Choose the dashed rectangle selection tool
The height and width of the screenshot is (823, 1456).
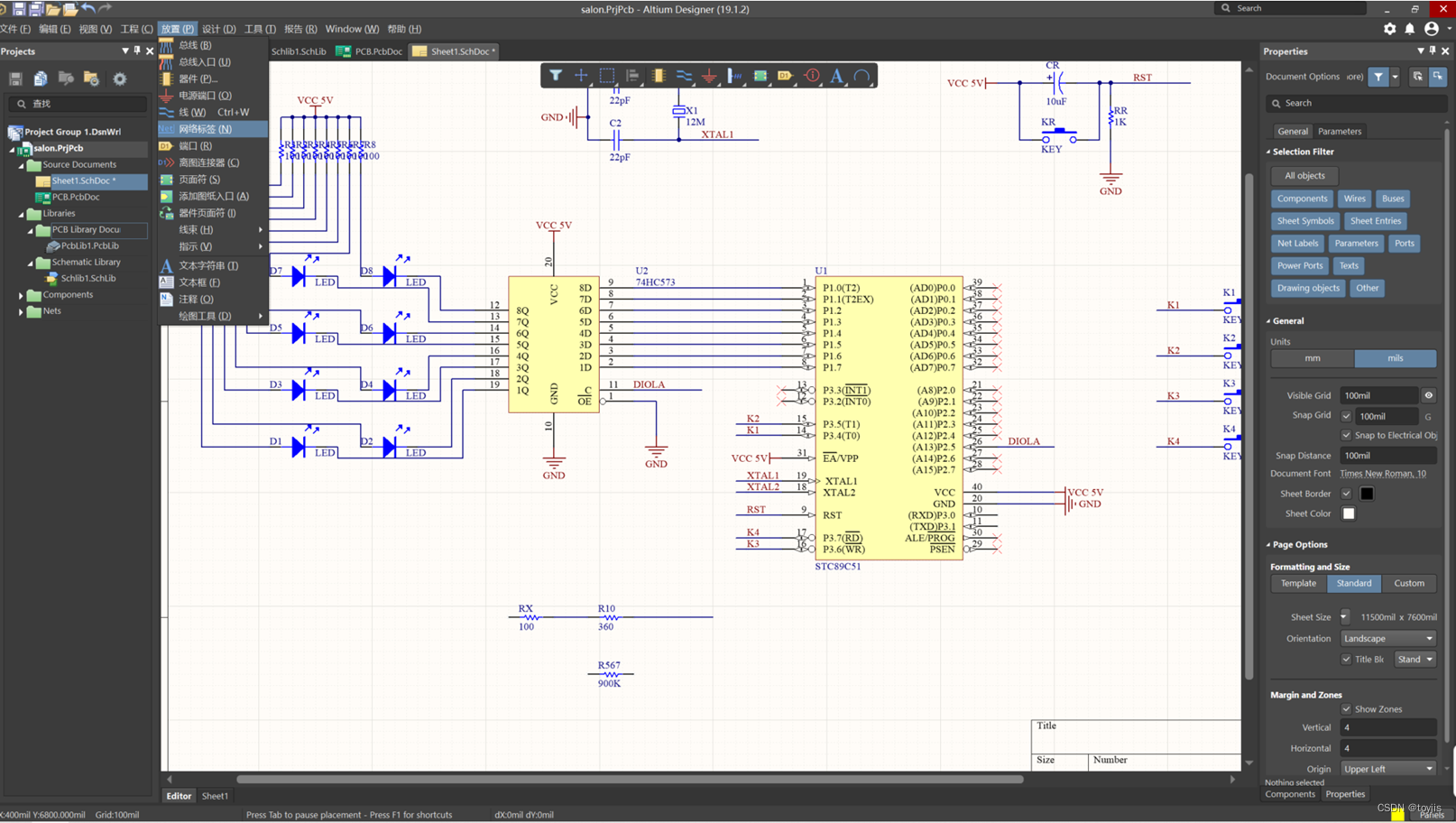pos(607,76)
